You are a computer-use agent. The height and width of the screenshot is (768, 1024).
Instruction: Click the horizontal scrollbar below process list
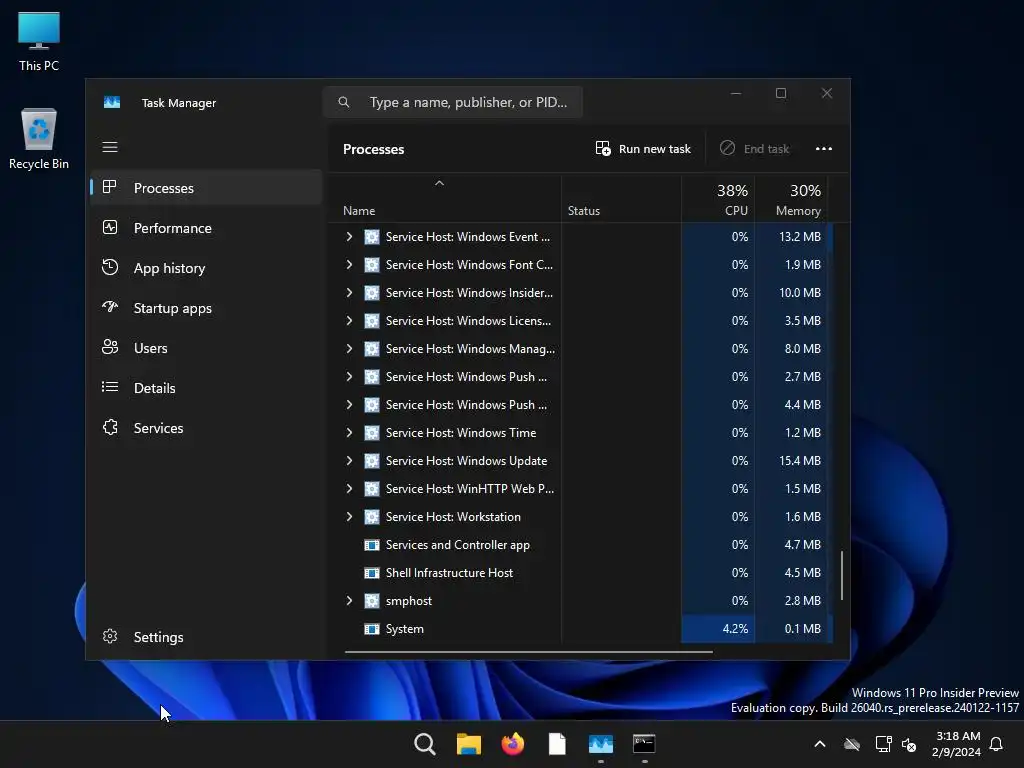tap(528, 652)
